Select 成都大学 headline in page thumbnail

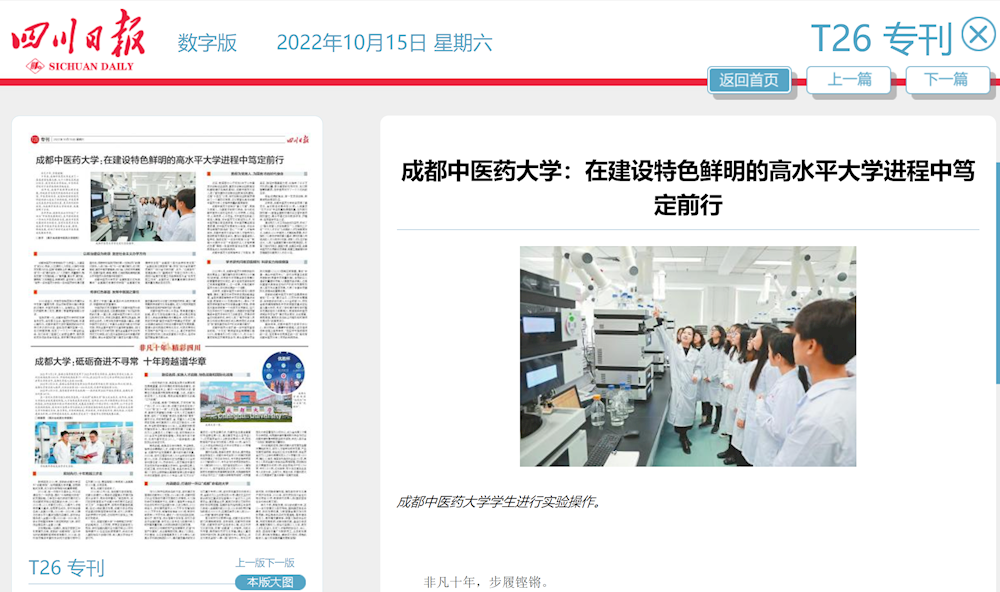[120, 361]
